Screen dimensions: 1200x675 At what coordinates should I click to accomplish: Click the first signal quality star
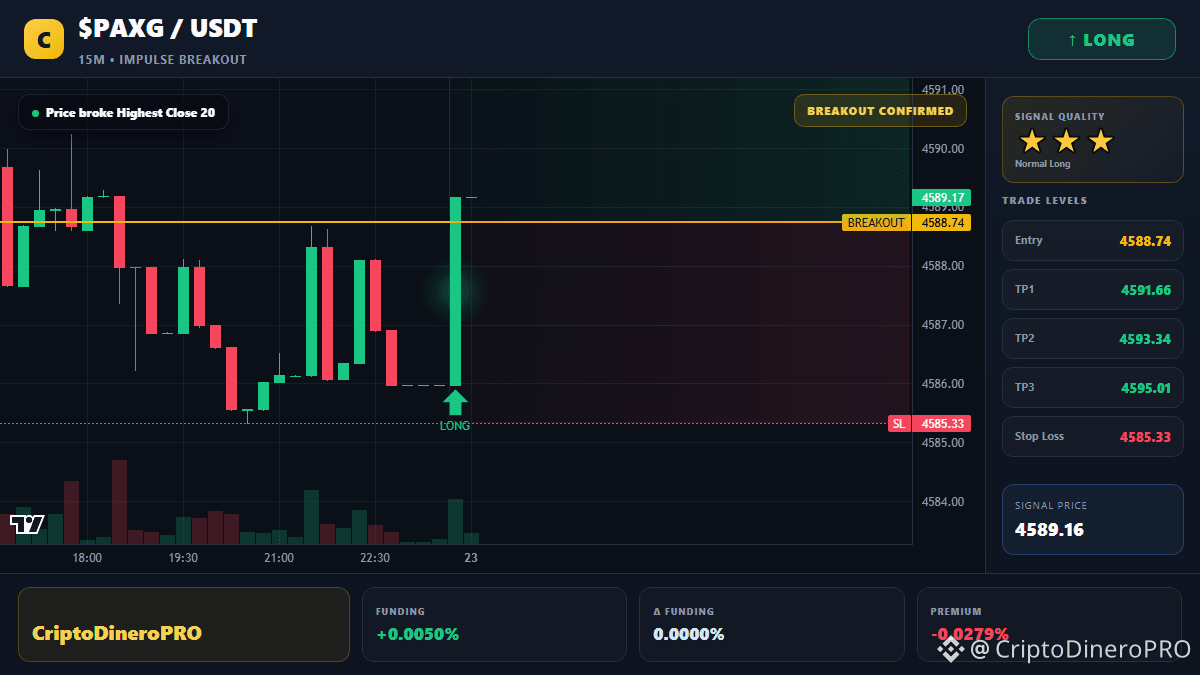tap(1031, 141)
